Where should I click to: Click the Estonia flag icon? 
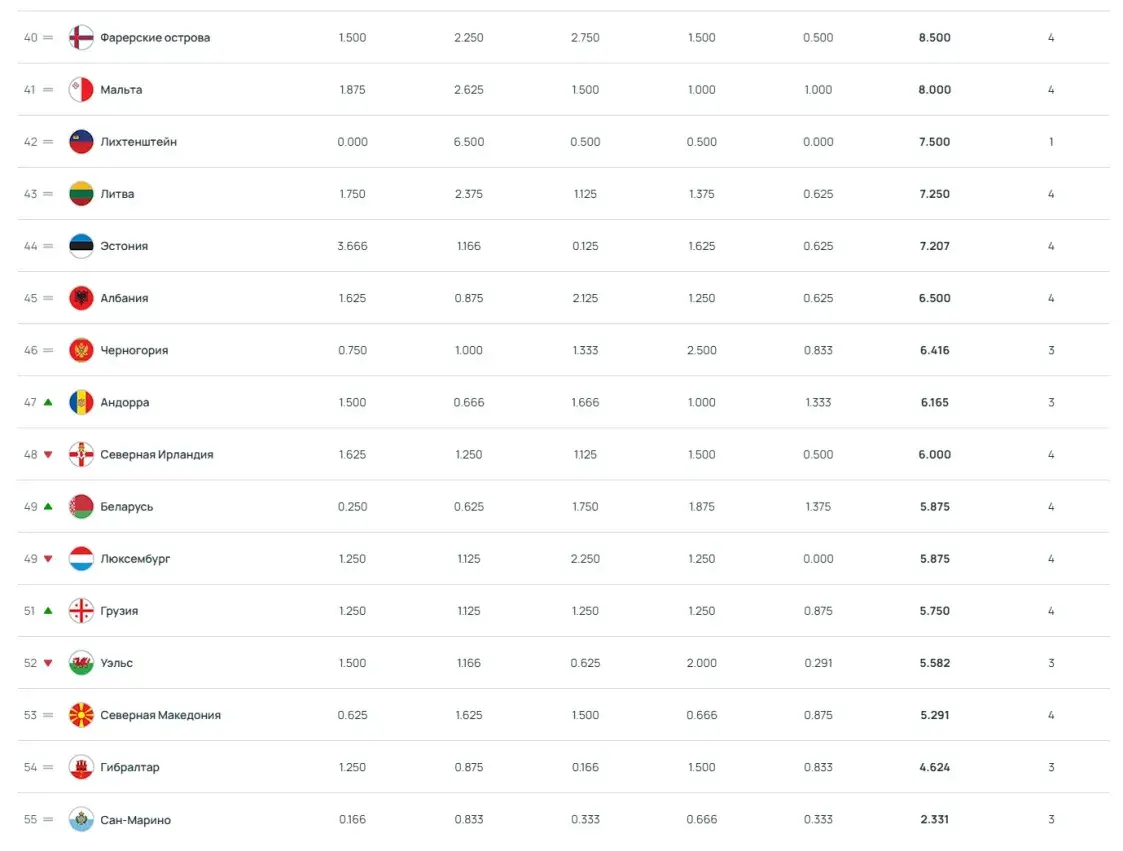point(81,246)
